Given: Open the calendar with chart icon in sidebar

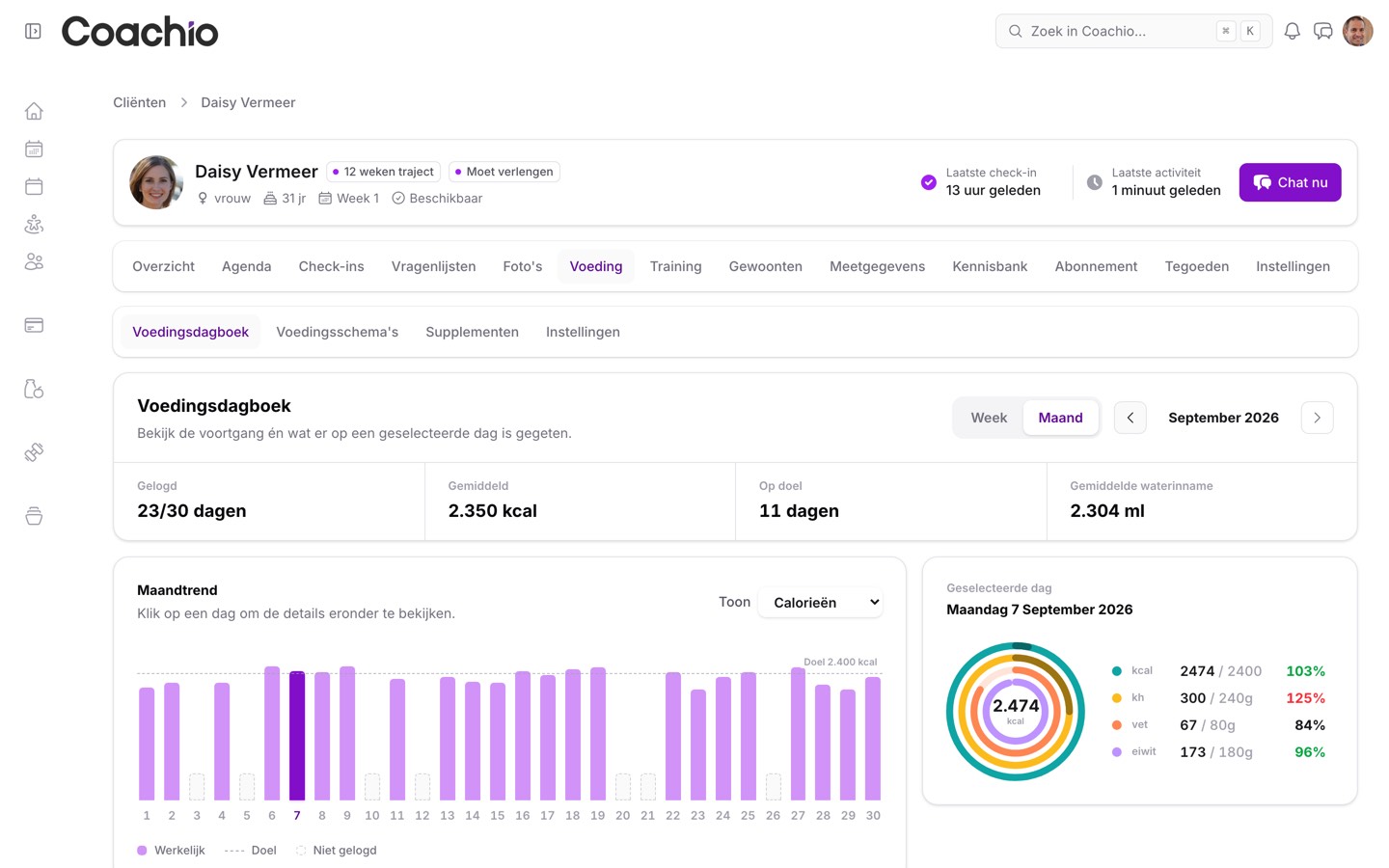Looking at the screenshot, I should (34, 149).
